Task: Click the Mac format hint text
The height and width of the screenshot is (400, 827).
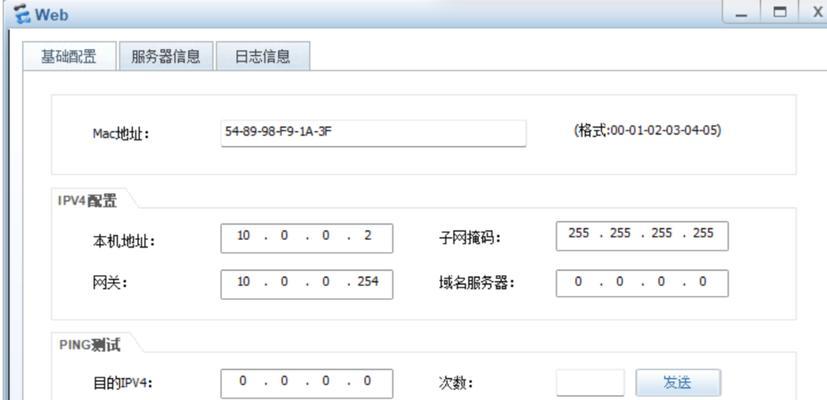Action: pyautogui.click(x=647, y=130)
